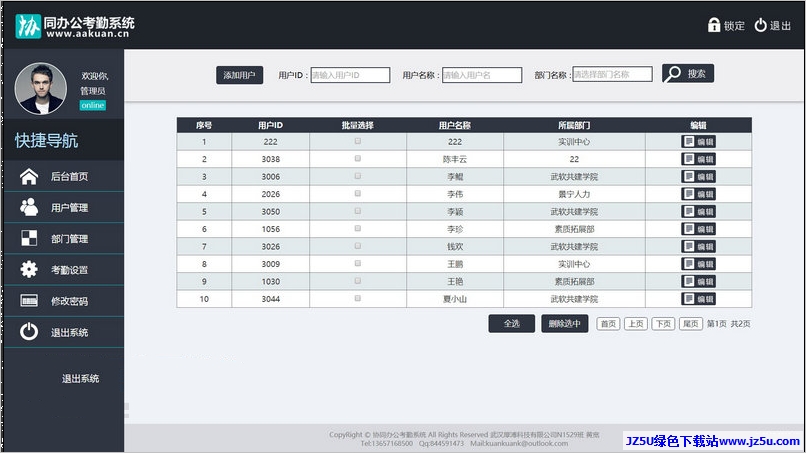The width and height of the screenshot is (806, 453).
Task: Click the 景宁人力 department cell
Action: pos(574,194)
